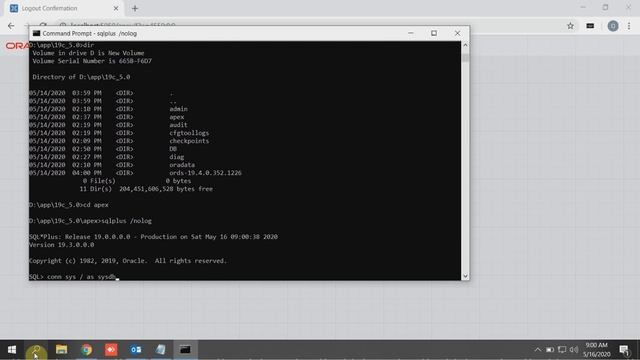Open Outlook from the taskbar
This screenshot has height=360, width=640.
[136, 350]
